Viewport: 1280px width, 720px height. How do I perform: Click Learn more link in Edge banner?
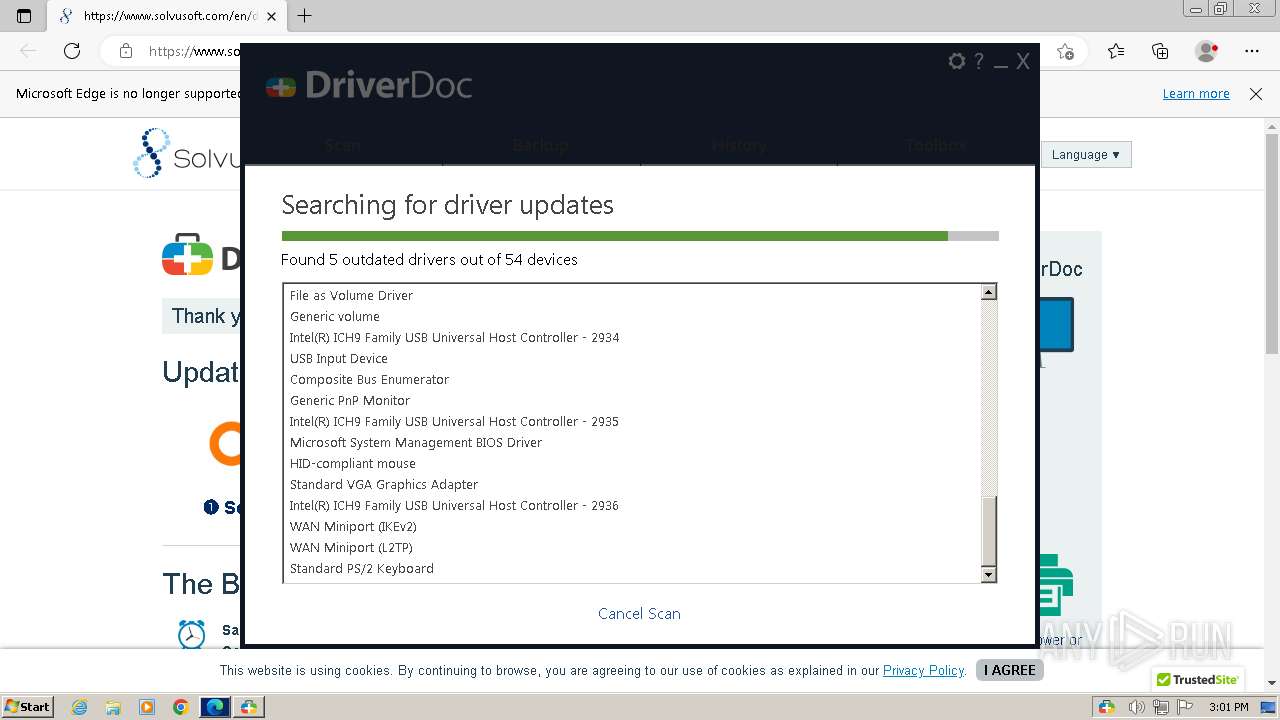[x=1196, y=94]
